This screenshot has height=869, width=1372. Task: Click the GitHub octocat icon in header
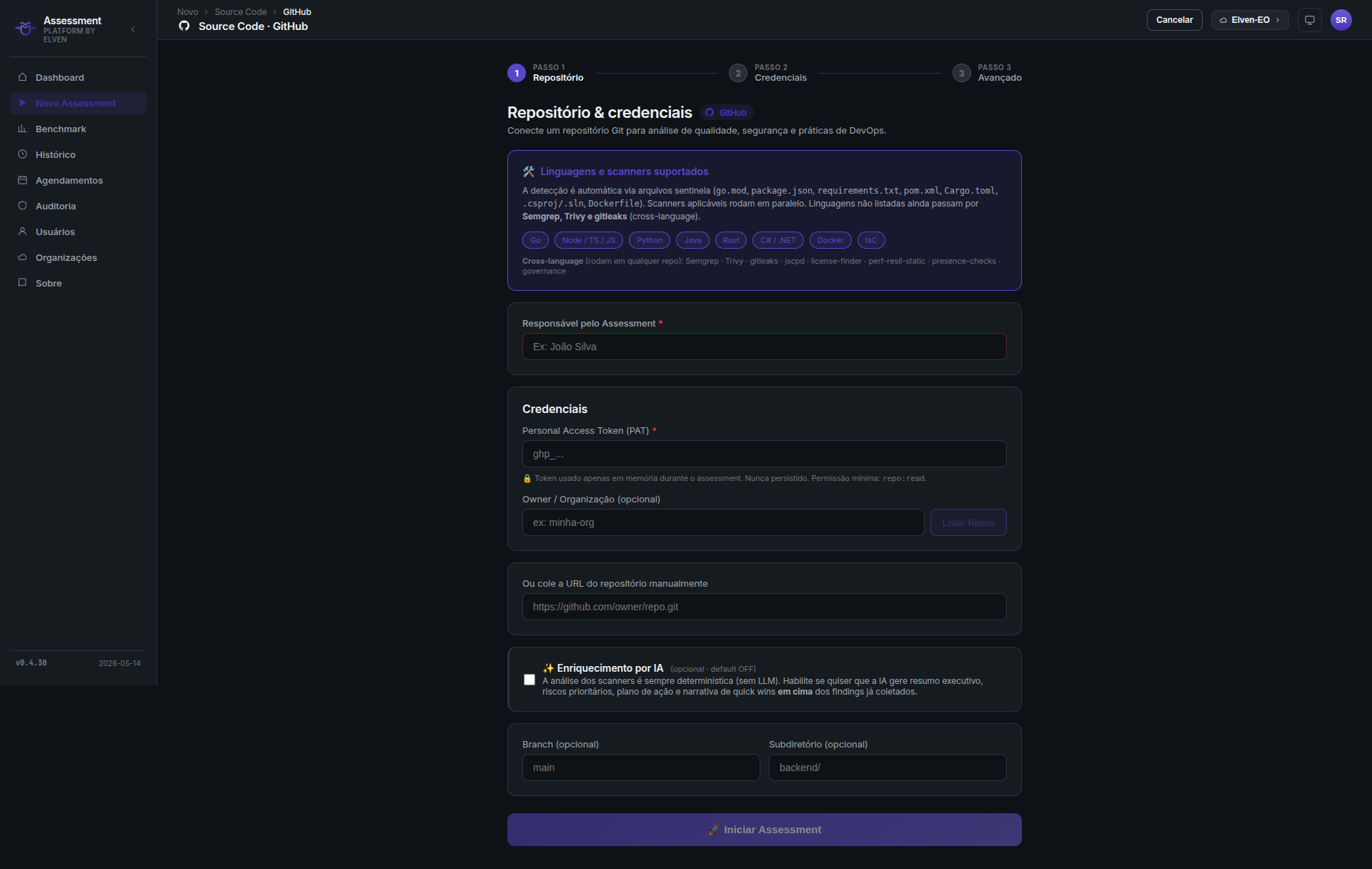click(184, 26)
